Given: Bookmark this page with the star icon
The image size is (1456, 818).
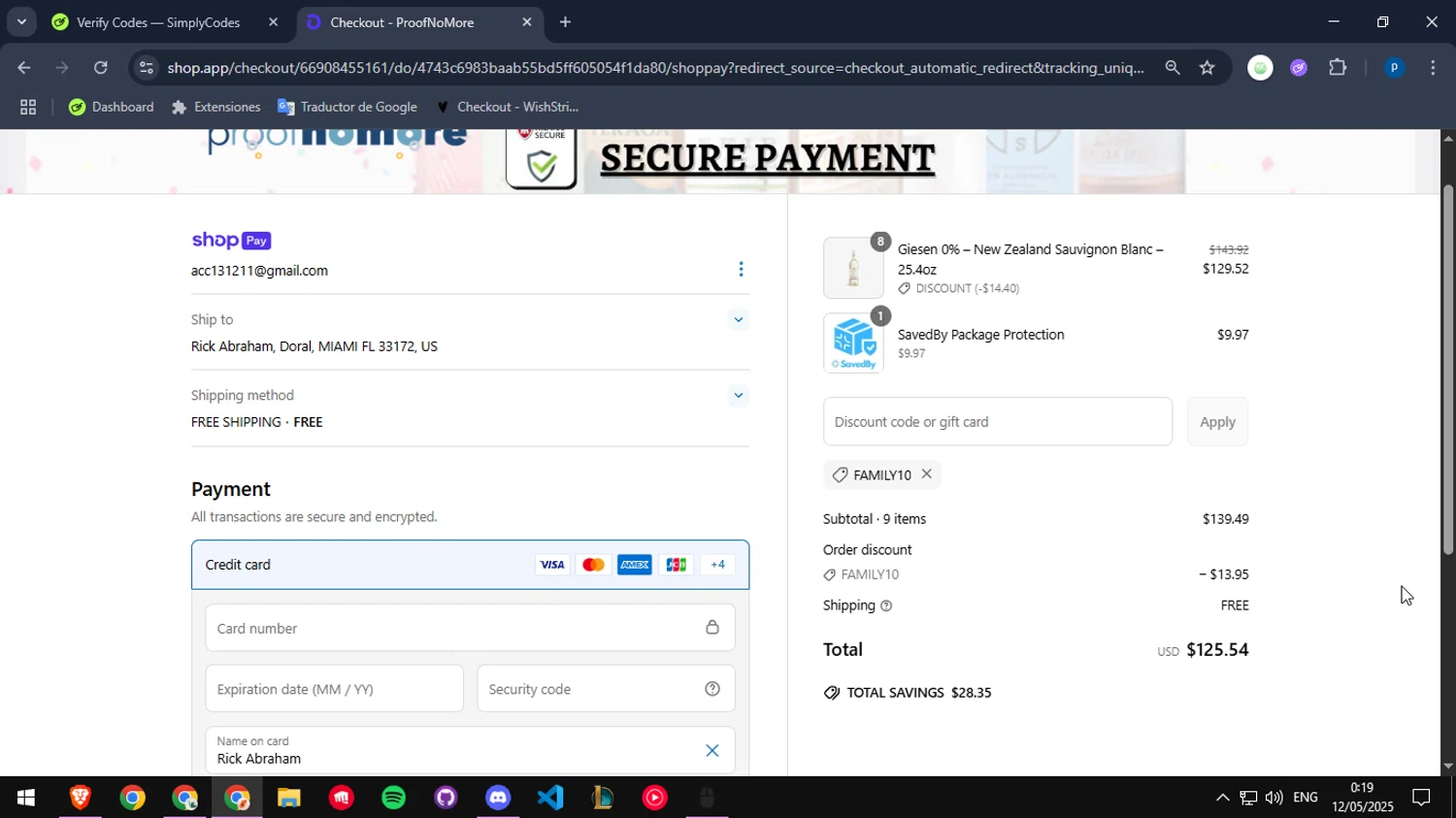Looking at the screenshot, I should (x=1207, y=68).
